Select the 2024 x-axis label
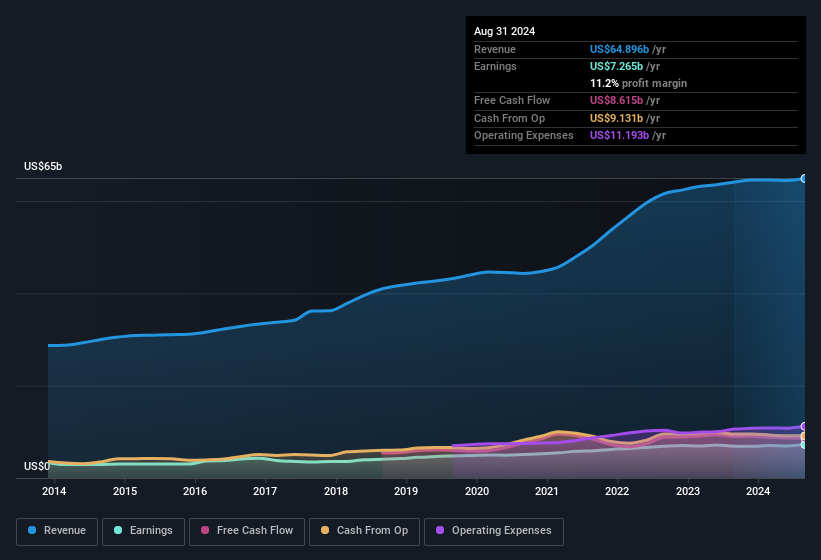The width and height of the screenshot is (821, 560). [758, 491]
